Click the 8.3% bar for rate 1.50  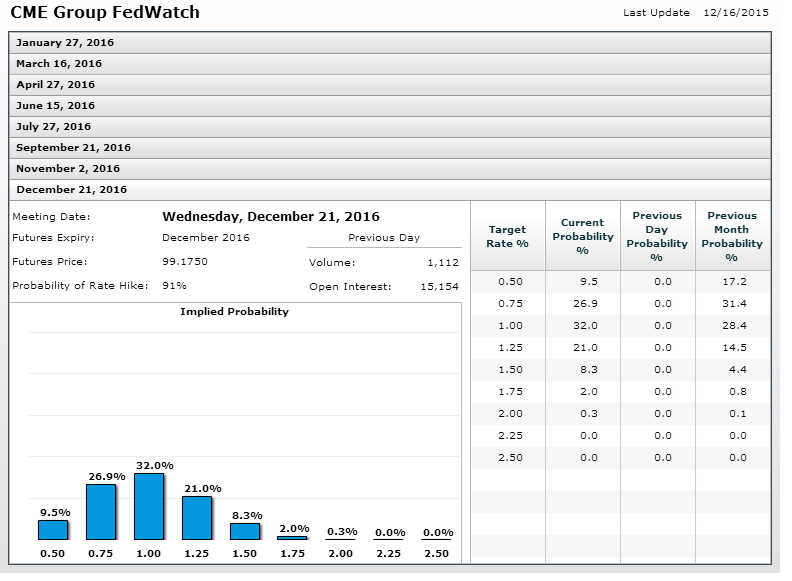(245, 531)
